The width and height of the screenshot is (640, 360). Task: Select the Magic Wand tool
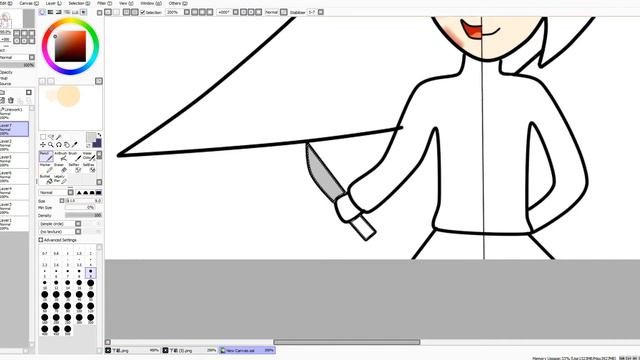[59, 137]
